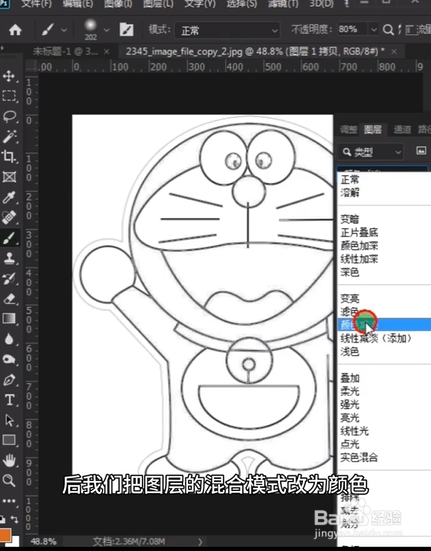Open the extra tools ellipsis menu
Image resolution: width=431 pixels, height=551 pixels.
coord(9,501)
